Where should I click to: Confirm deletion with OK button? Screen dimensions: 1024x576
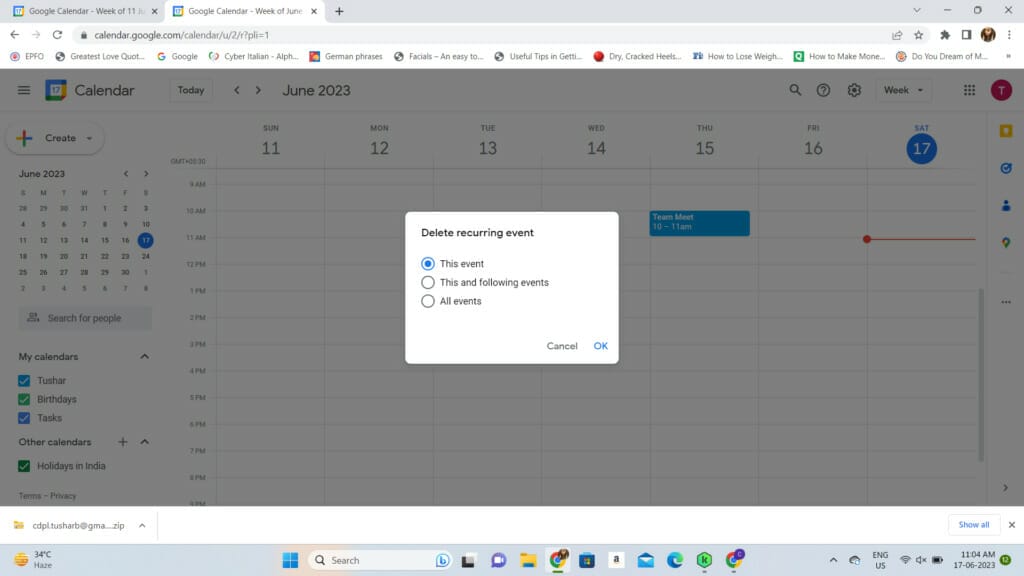point(600,346)
